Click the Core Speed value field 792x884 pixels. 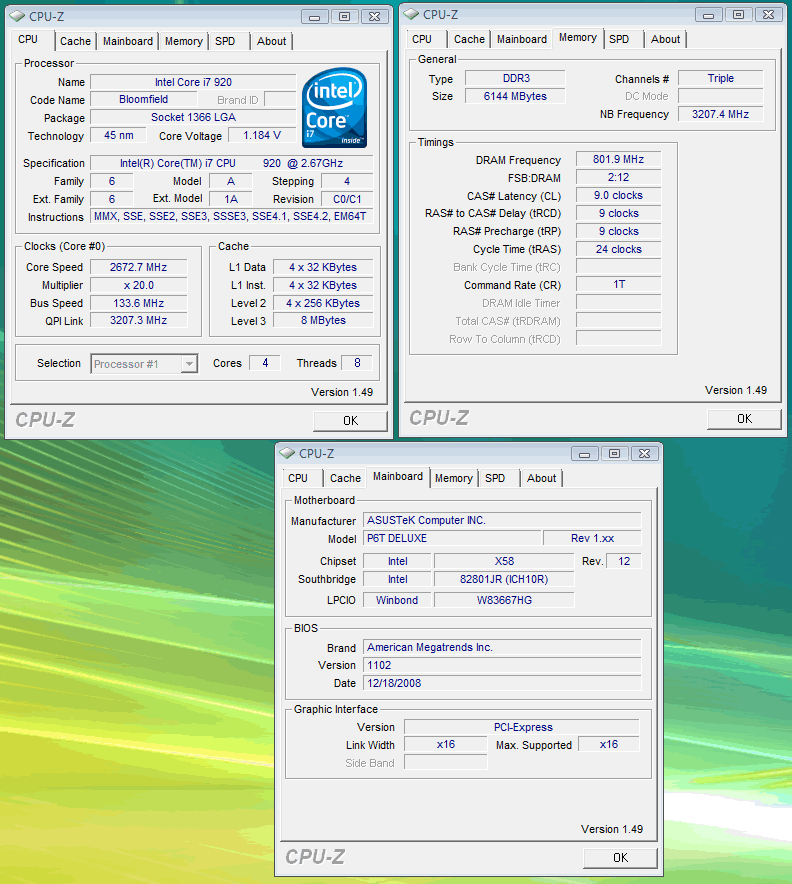[x=138, y=267]
